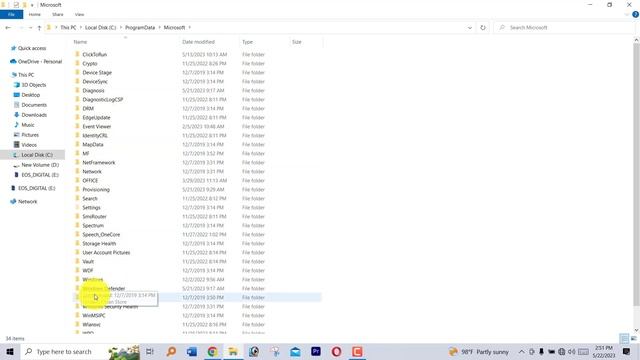Open Downloads in navigation pane
This screenshot has height=360, width=640.
point(34,115)
